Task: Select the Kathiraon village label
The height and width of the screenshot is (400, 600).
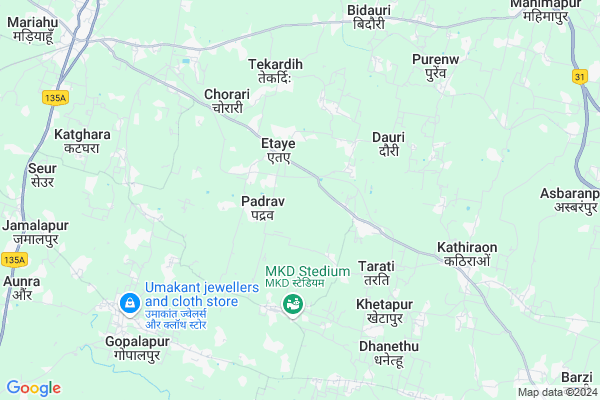Action: coord(467,254)
